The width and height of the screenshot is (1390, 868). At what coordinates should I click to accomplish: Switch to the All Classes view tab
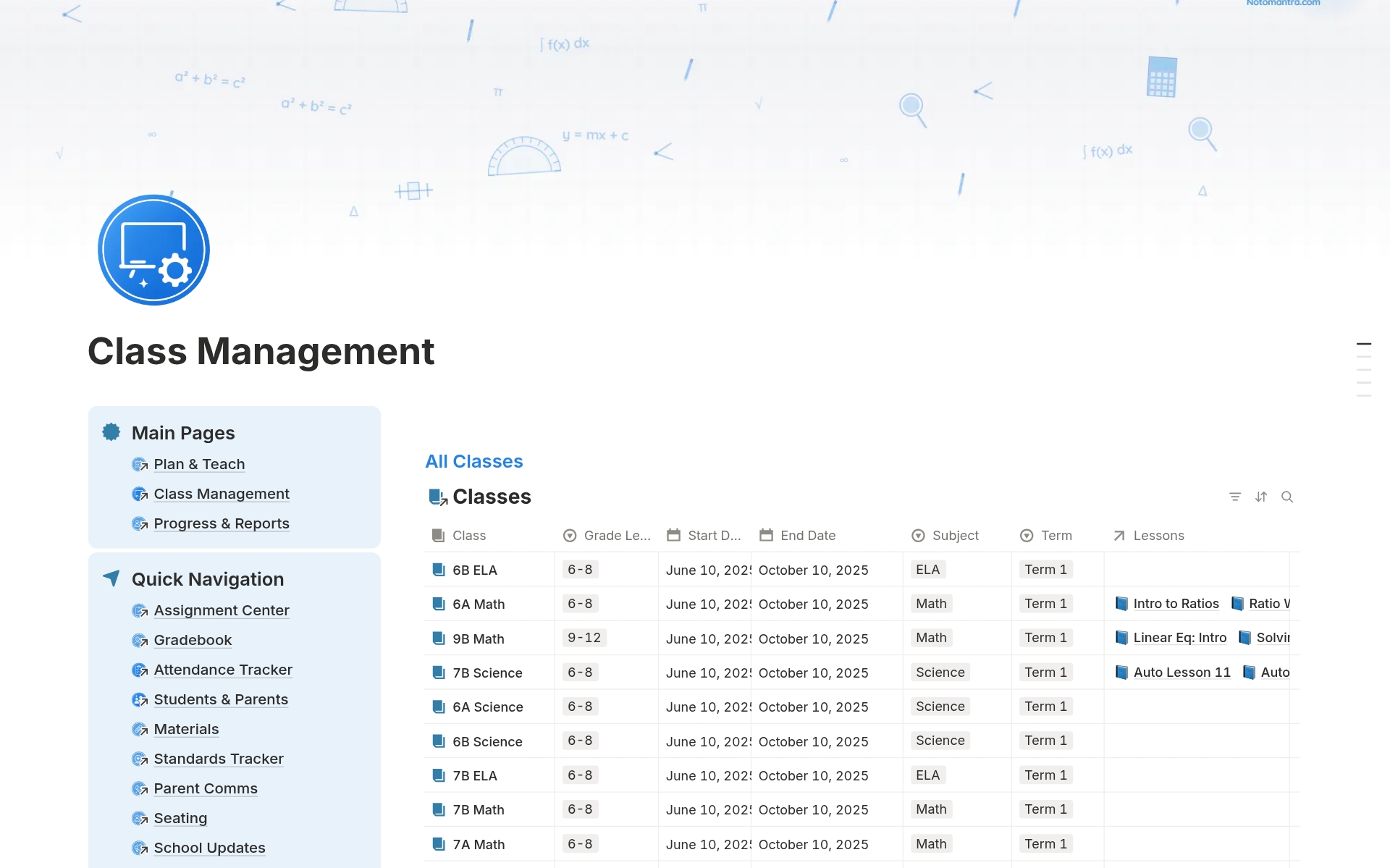click(474, 461)
